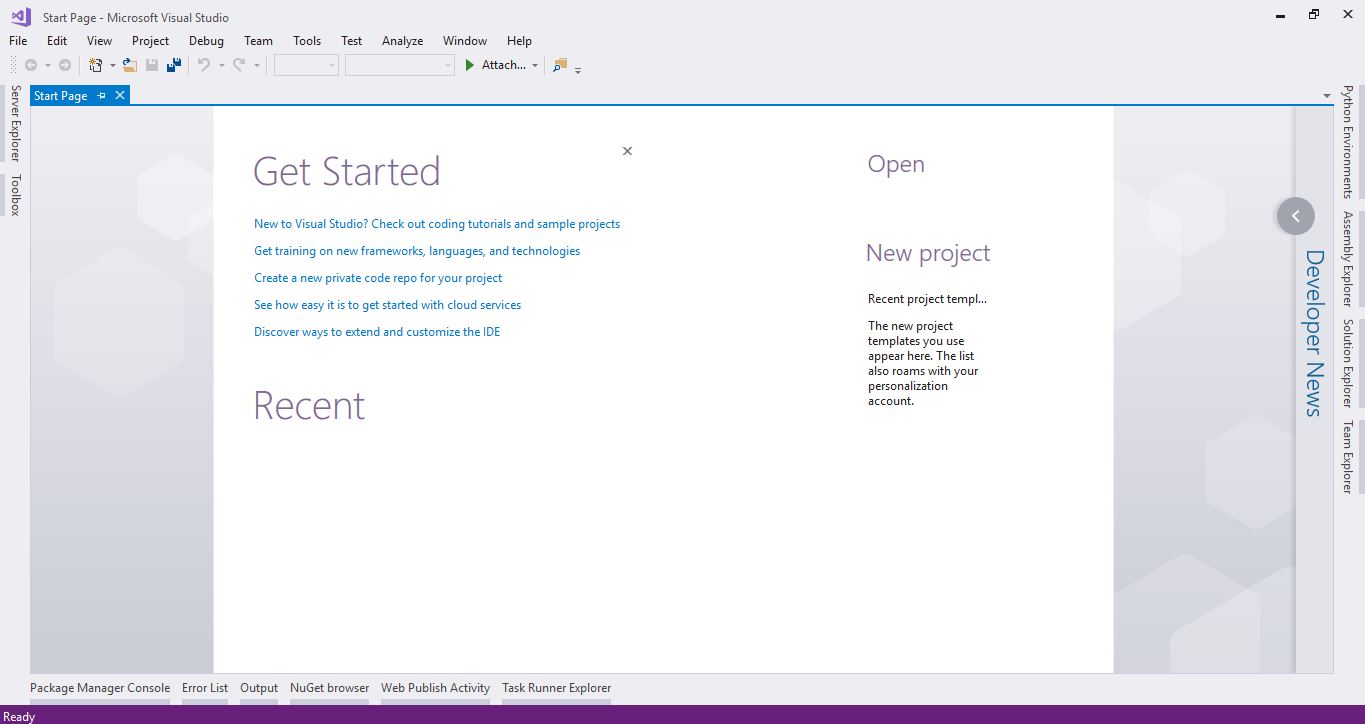Screen dimensions: 1365x724
Task: Open the NuGet browser tab
Action: 330,688
